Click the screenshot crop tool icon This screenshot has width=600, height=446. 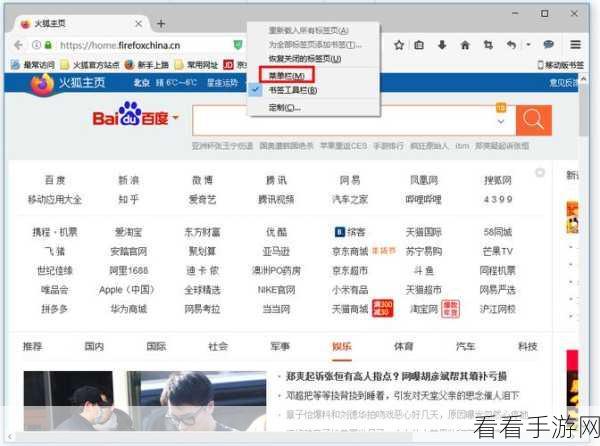488,45
